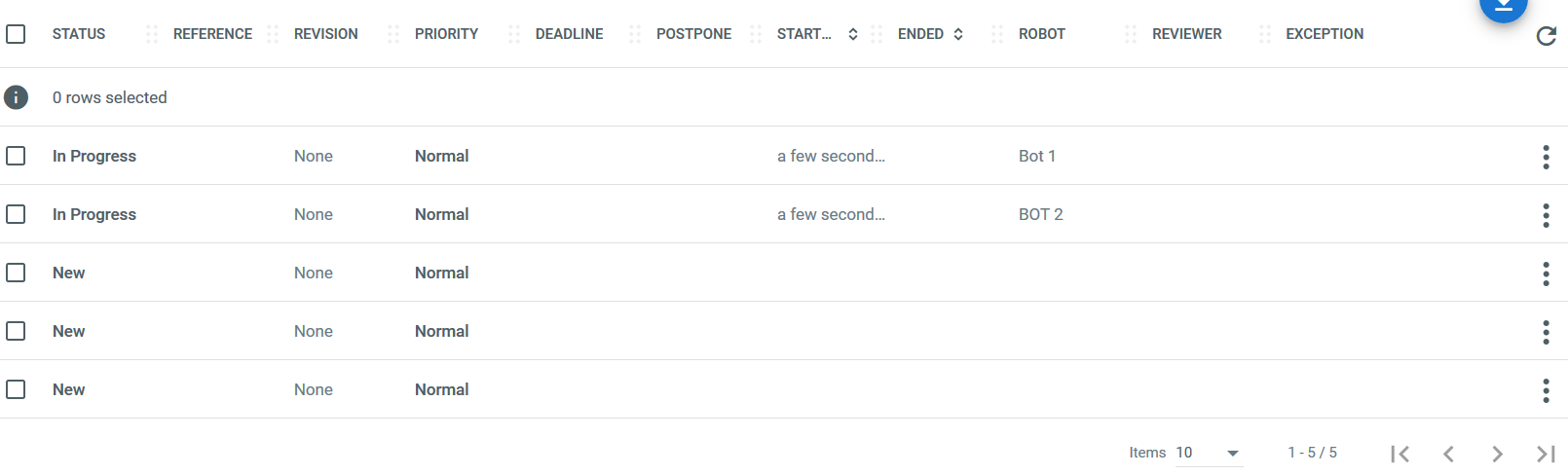Image resolution: width=1568 pixels, height=475 pixels.
Task: Click the drag handle before the Reference column
Action: [152, 34]
